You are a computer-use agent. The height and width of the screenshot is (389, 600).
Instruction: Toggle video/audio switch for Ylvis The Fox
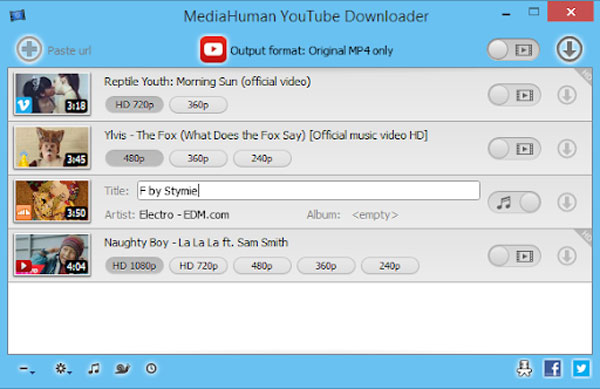click(x=514, y=148)
